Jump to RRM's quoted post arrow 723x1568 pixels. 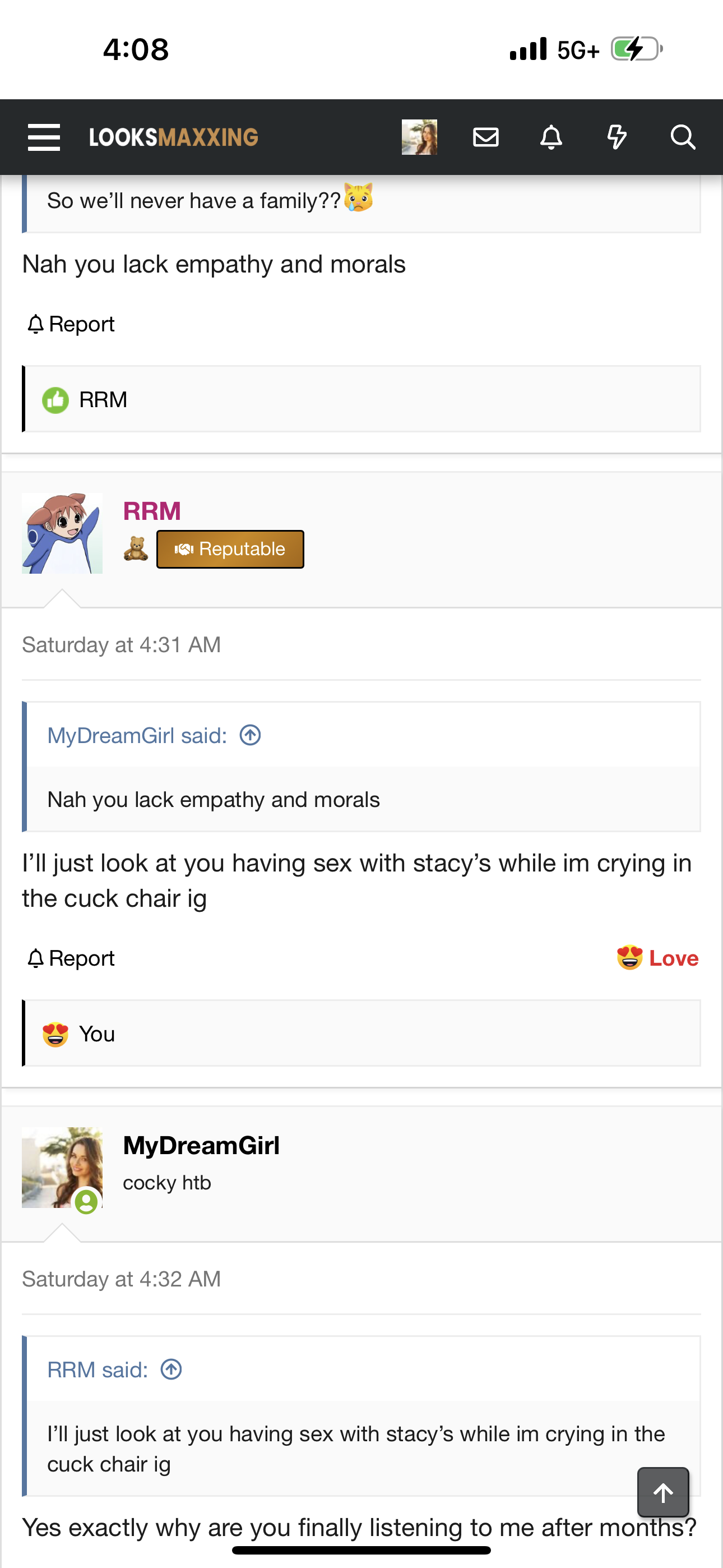coord(171,1369)
